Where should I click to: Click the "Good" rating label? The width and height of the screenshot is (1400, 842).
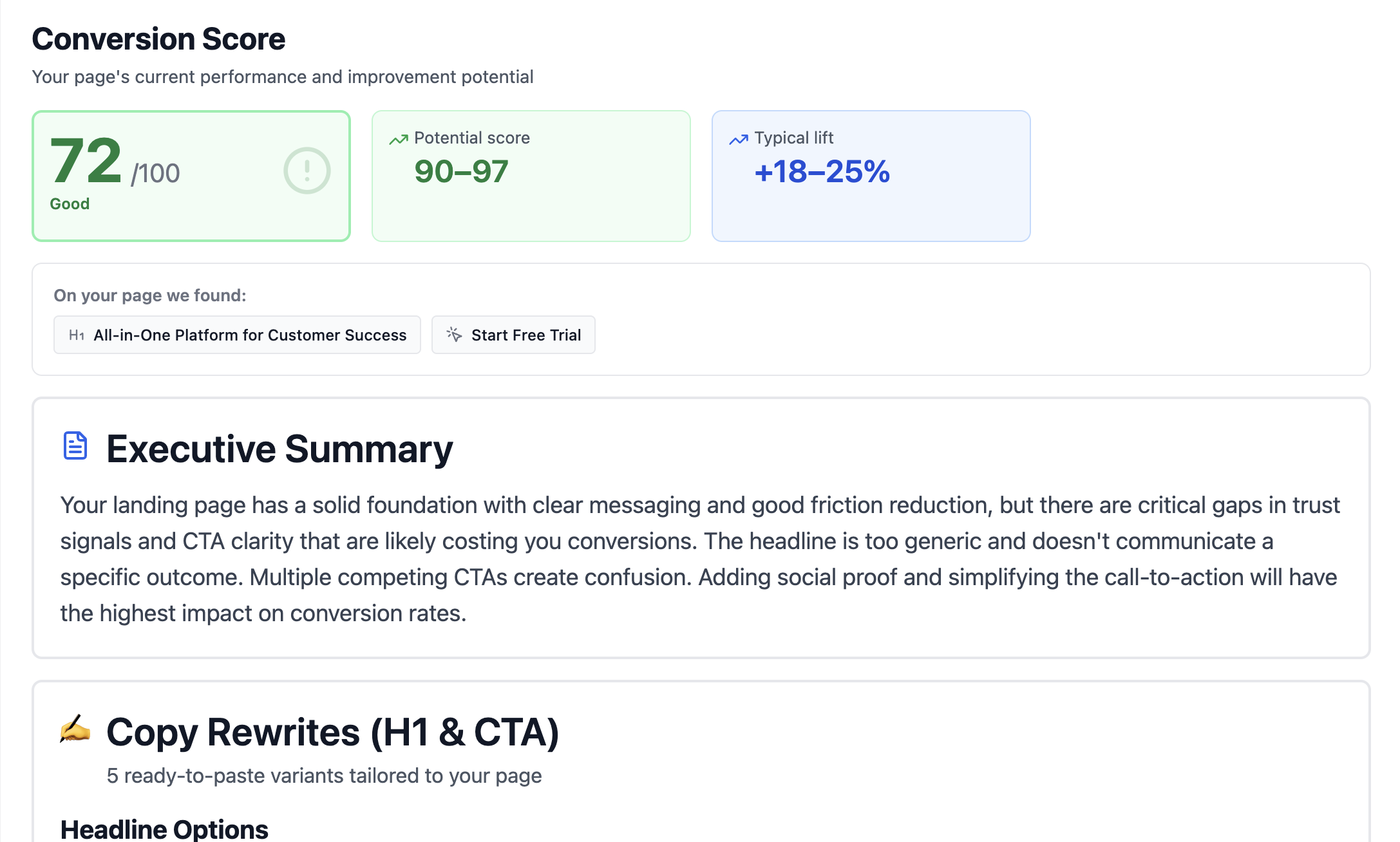pos(70,204)
